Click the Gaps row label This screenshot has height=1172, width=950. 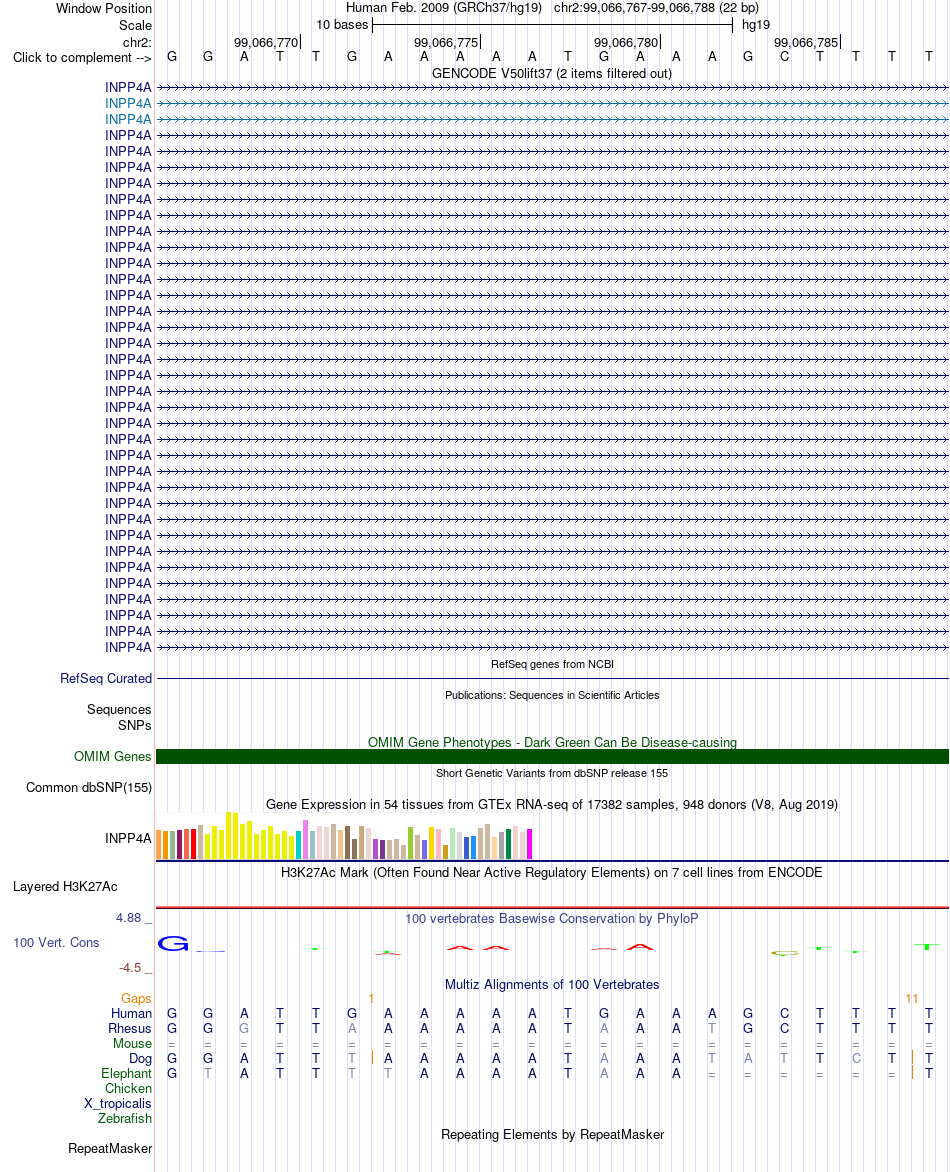point(136,999)
